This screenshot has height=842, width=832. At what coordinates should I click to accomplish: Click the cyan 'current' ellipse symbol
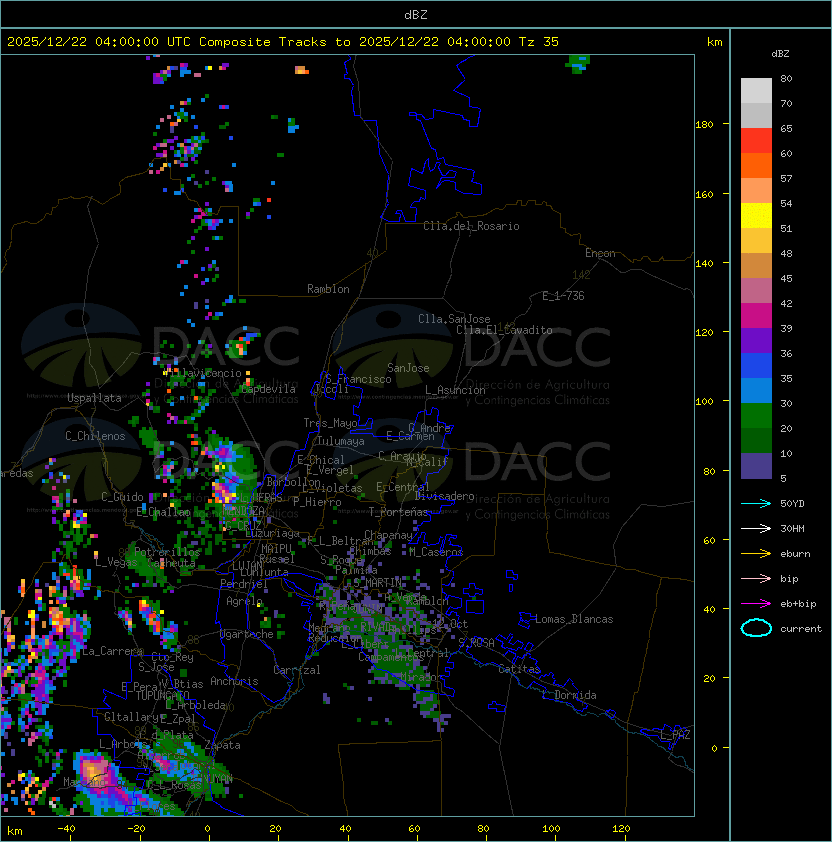click(x=756, y=628)
